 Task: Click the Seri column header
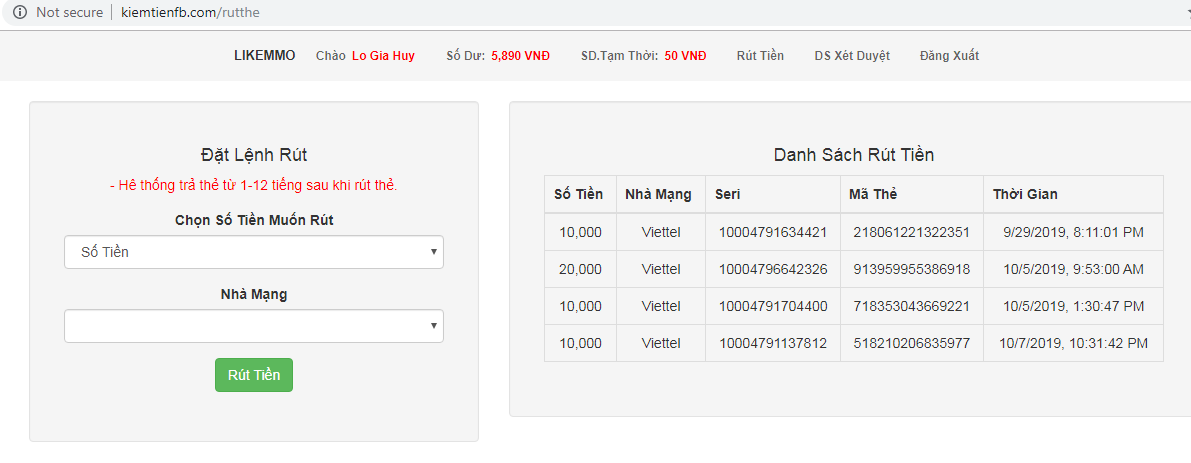(727, 194)
